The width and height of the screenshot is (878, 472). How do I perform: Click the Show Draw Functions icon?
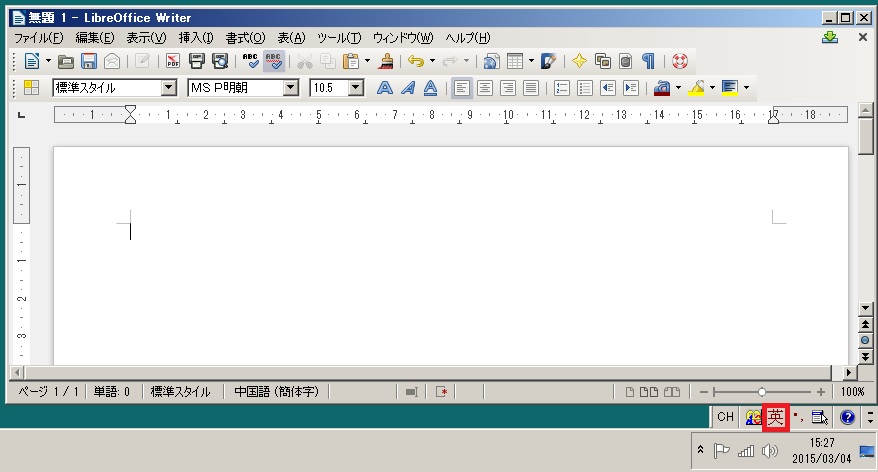click(x=549, y=61)
